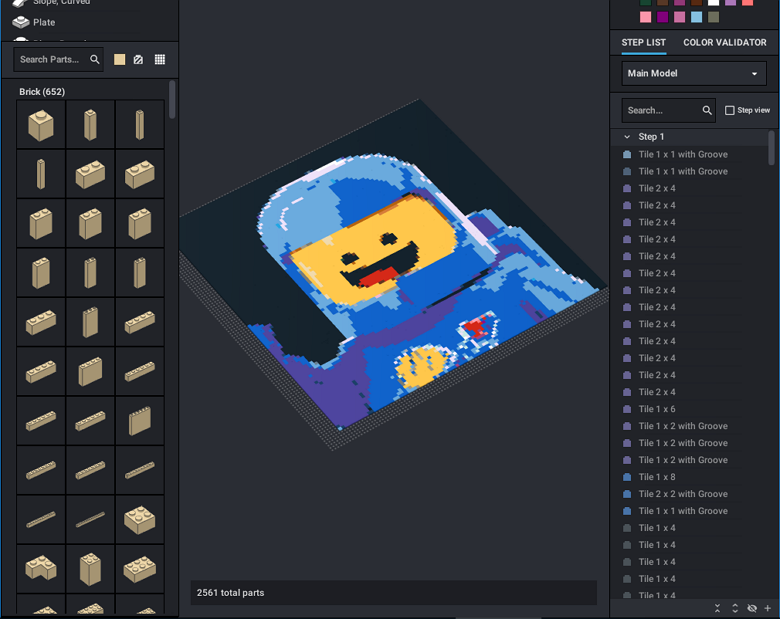The height and width of the screenshot is (619, 780).
Task: Switch to the STEP LIST tab
Action: coord(643,43)
